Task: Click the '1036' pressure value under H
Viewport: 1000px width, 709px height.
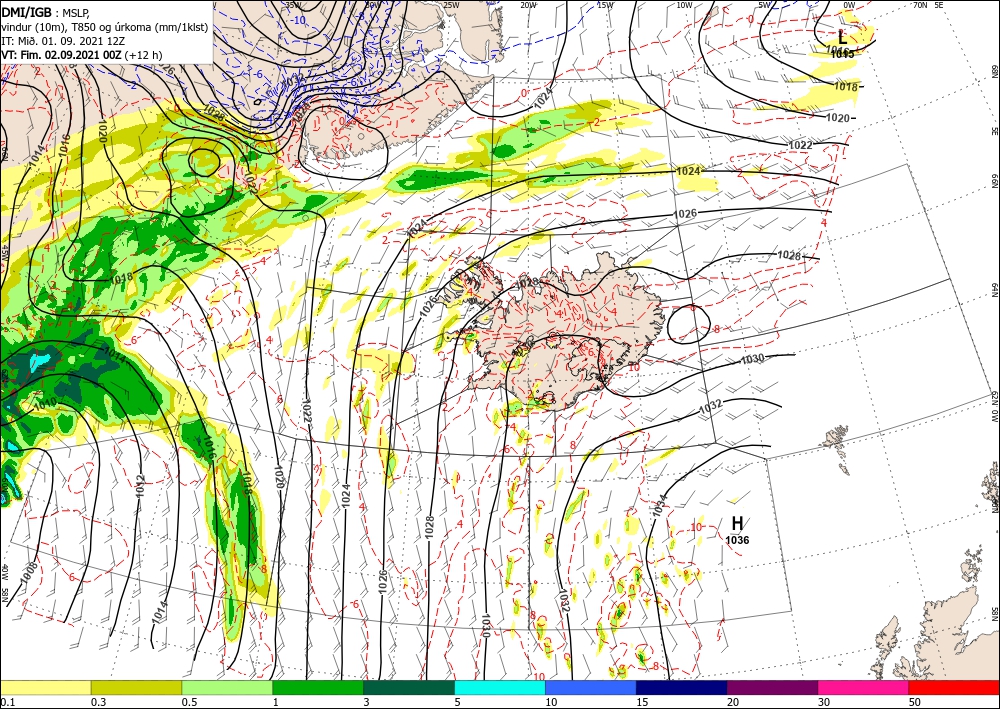Action: [737, 540]
